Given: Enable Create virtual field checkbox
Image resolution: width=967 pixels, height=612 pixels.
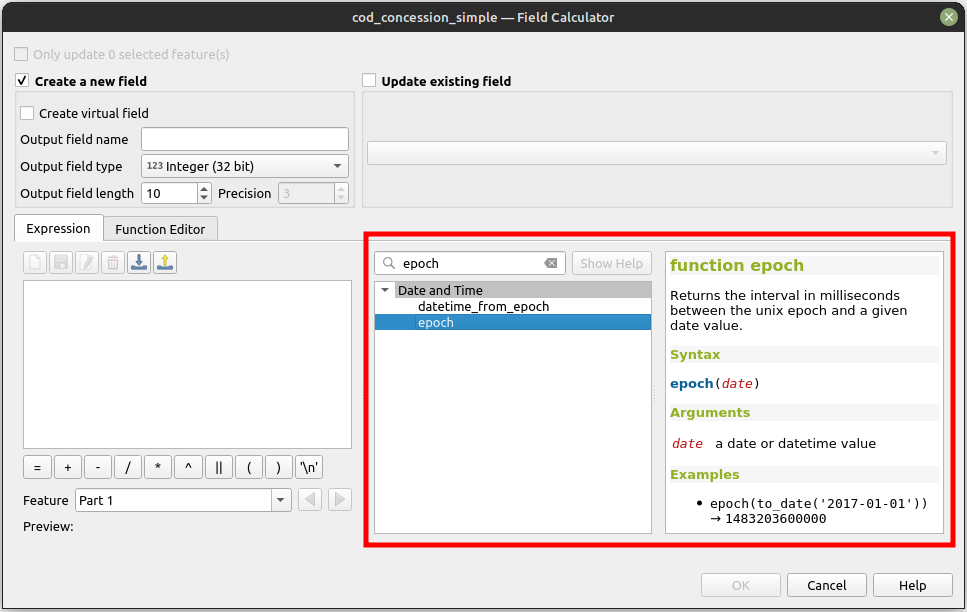Looking at the screenshot, I should [27, 114].
